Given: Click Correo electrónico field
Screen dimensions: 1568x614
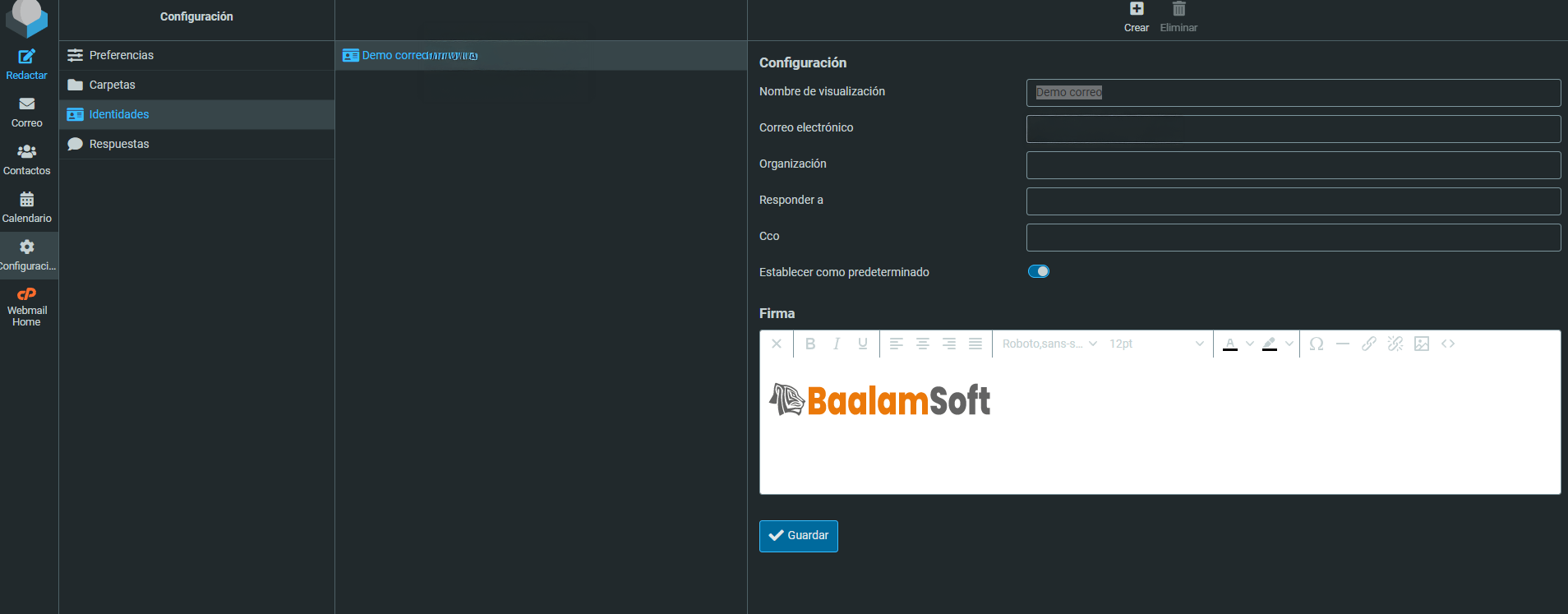Looking at the screenshot, I should (x=1294, y=129).
